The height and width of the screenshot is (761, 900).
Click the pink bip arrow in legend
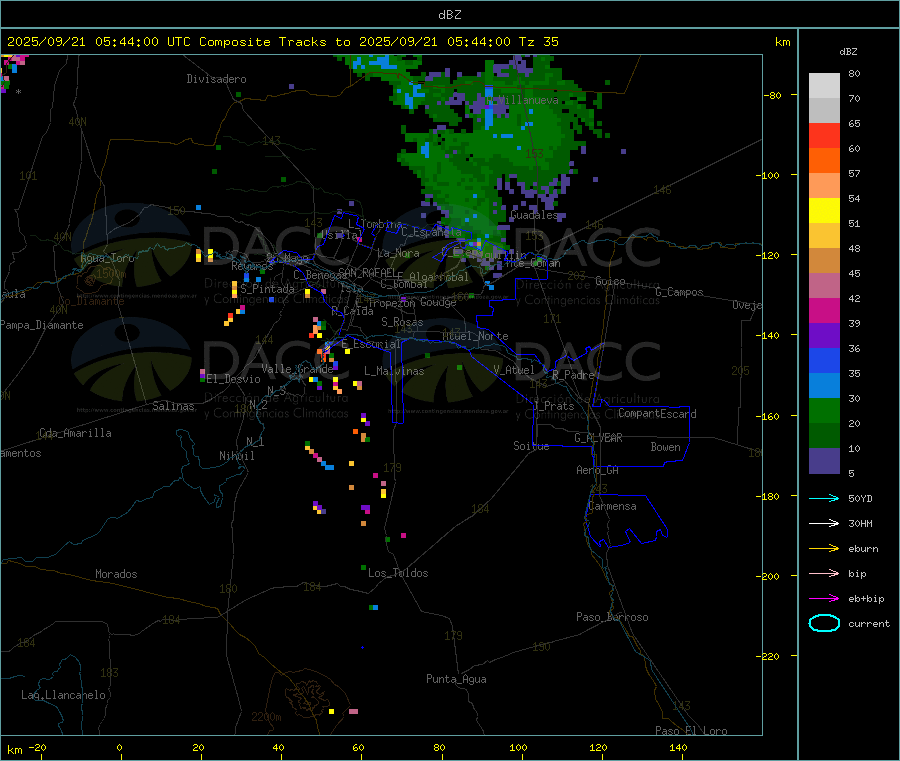pyautogui.click(x=824, y=573)
